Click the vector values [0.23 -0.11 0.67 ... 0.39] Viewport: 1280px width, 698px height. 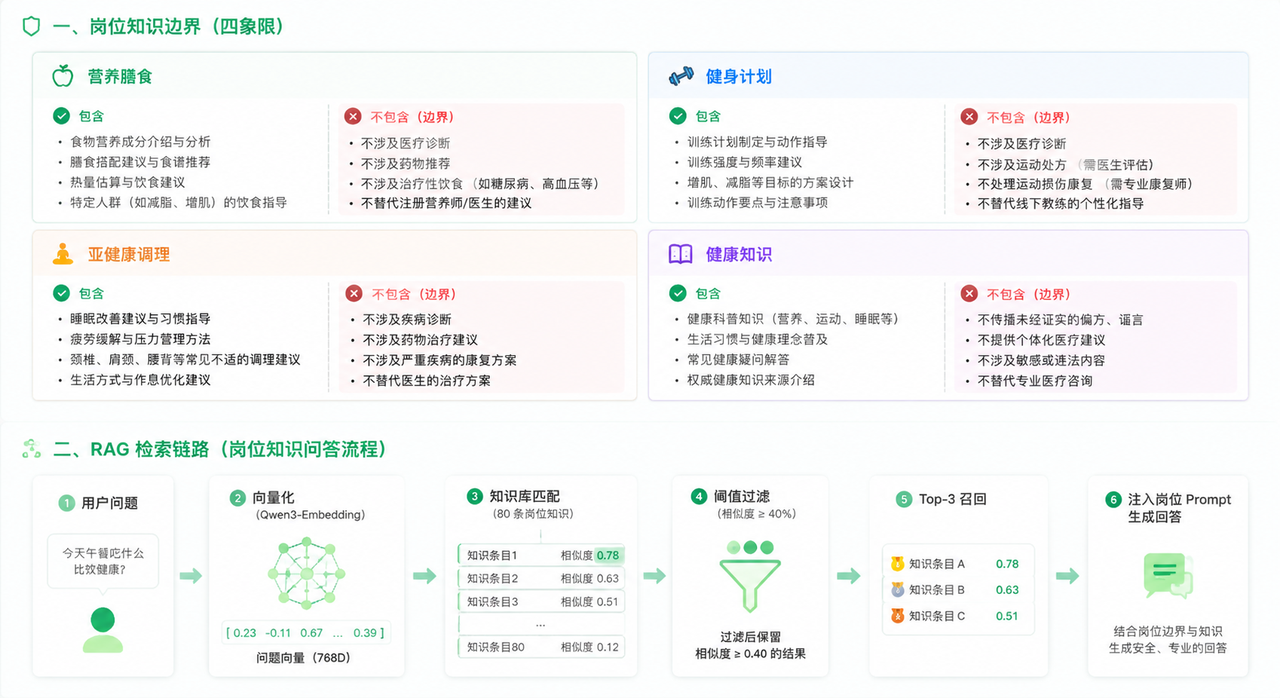(x=306, y=633)
